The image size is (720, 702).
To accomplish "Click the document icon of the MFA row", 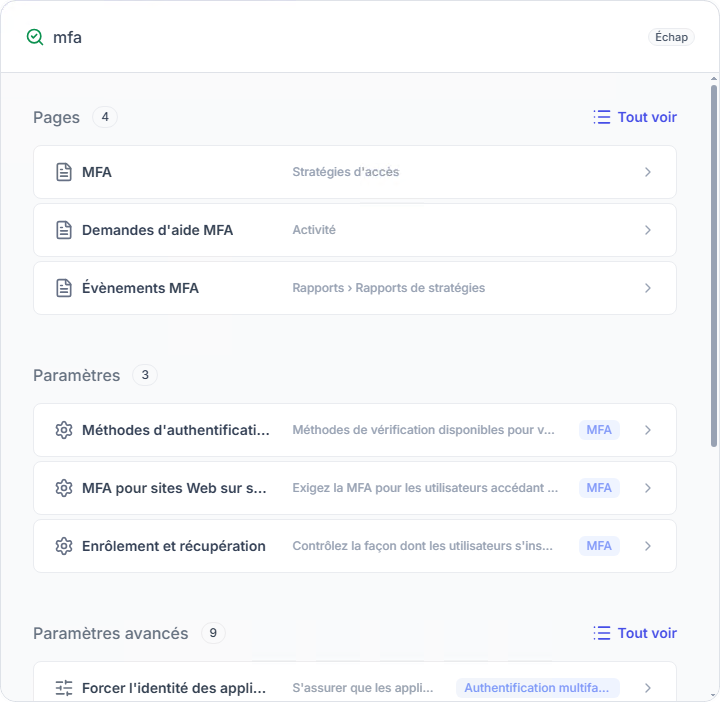I will pos(64,172).
